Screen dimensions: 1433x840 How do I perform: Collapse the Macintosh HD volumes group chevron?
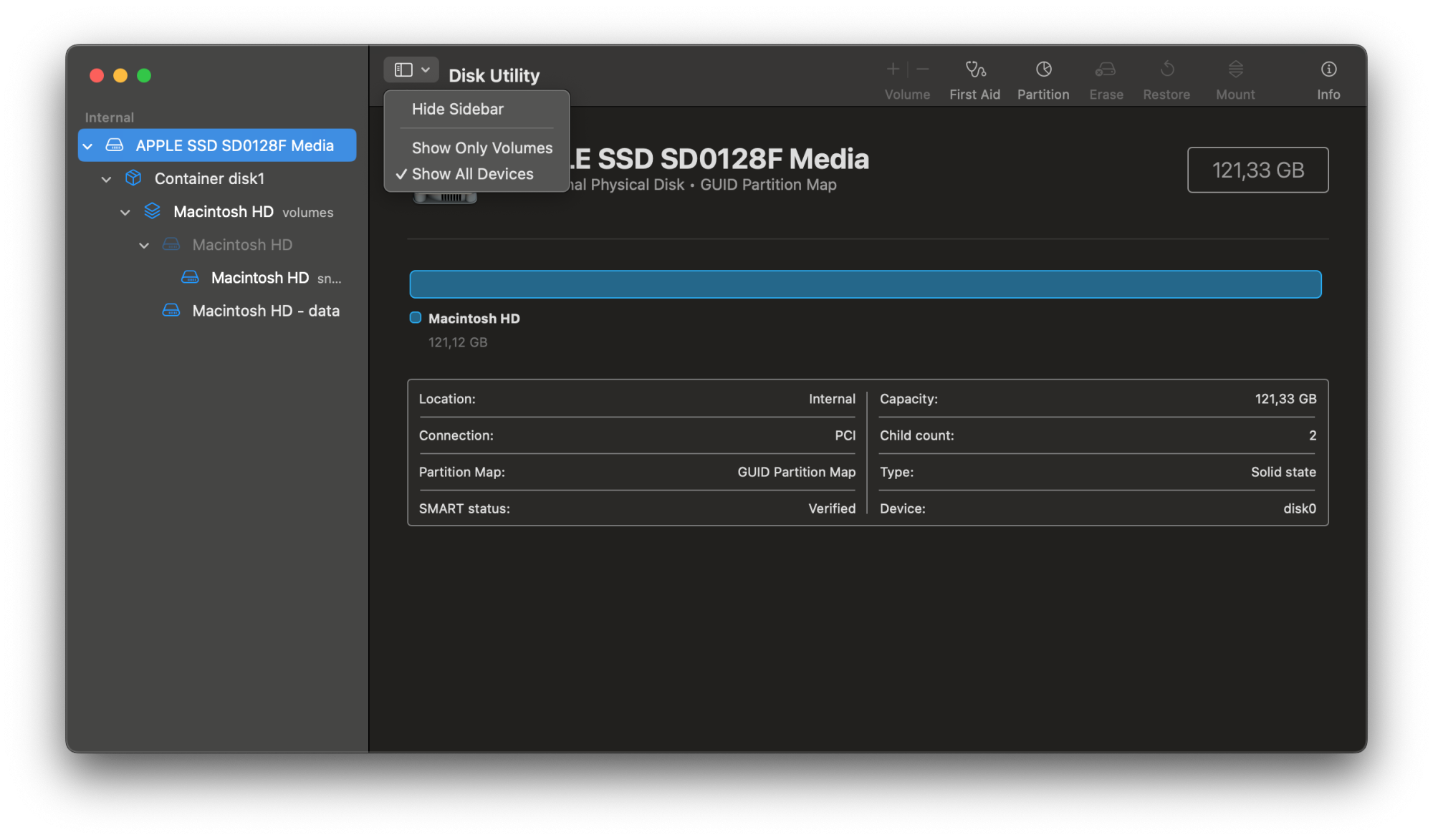pos(125,213)
